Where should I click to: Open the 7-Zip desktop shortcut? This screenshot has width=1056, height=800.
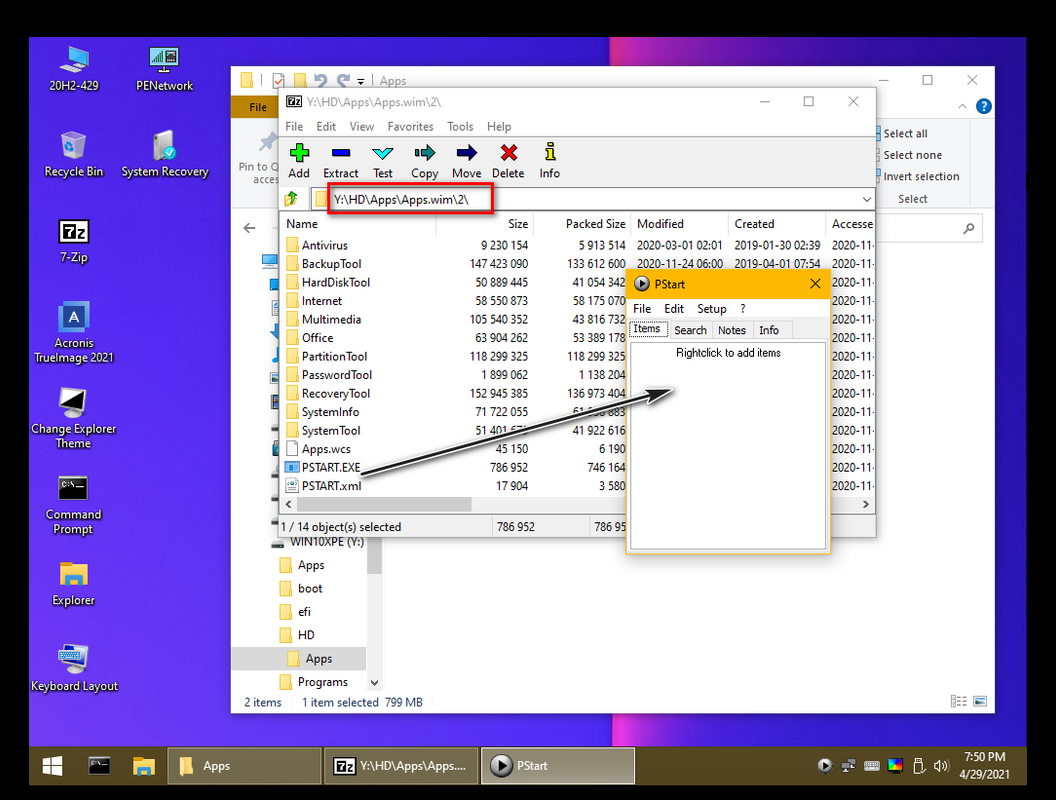point(73,241)
